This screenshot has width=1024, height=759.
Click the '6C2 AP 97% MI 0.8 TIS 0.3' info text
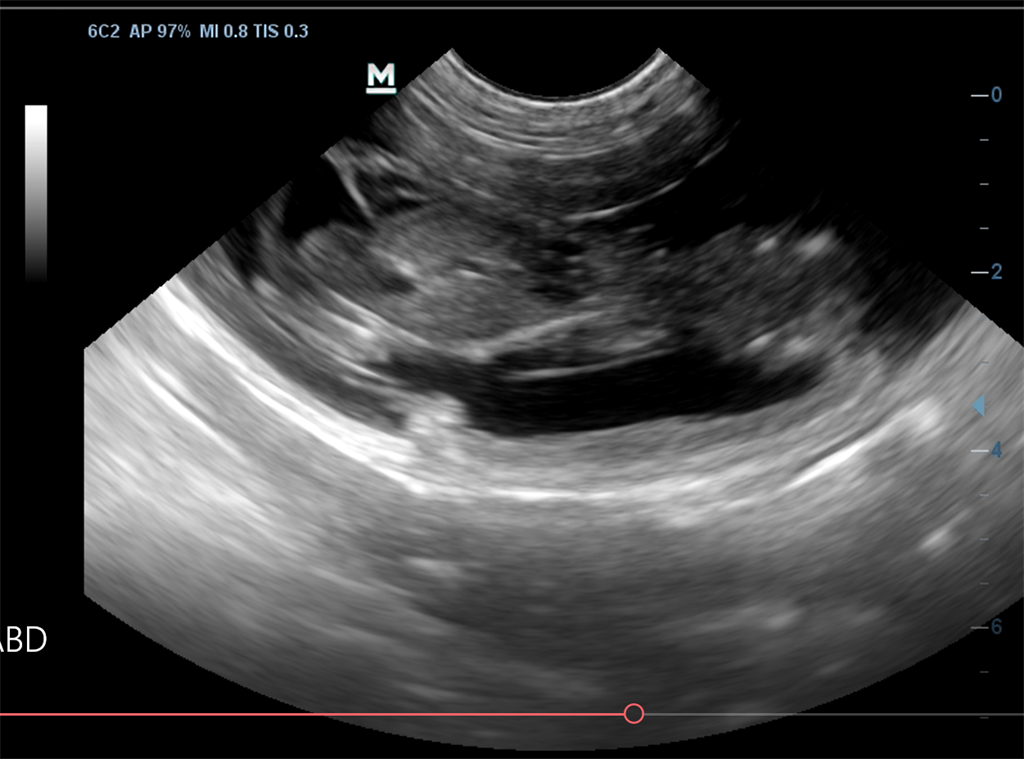pyautogui.click(x=198, y=31)
